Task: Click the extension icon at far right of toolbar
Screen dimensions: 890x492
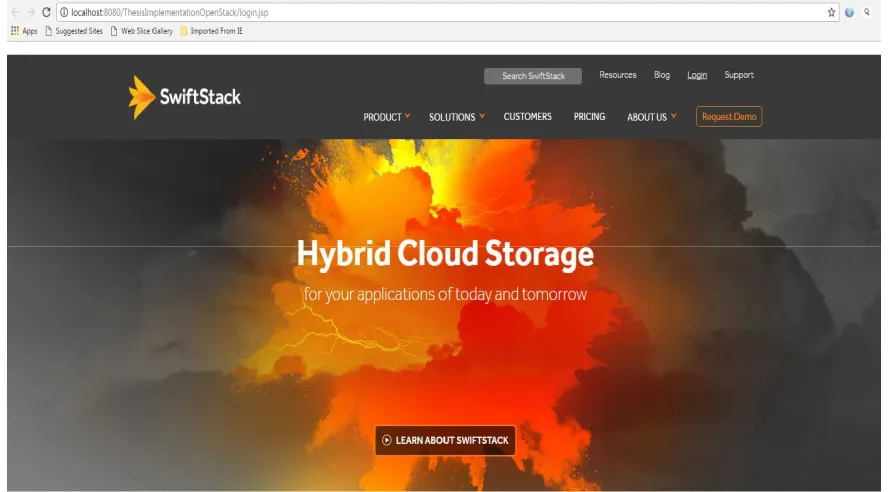Action: [x=867, y=12]
